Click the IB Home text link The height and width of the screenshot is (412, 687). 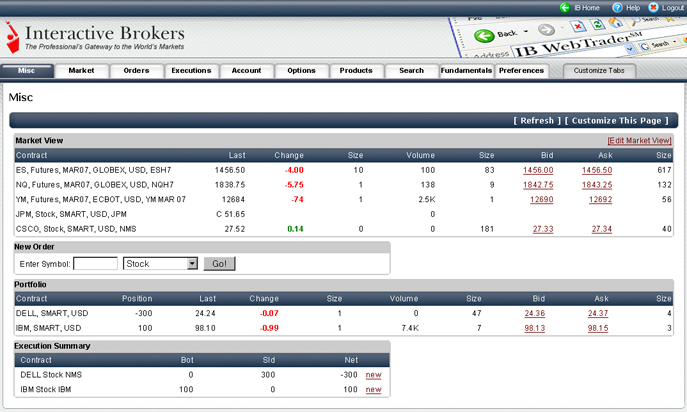coord(587,8)
